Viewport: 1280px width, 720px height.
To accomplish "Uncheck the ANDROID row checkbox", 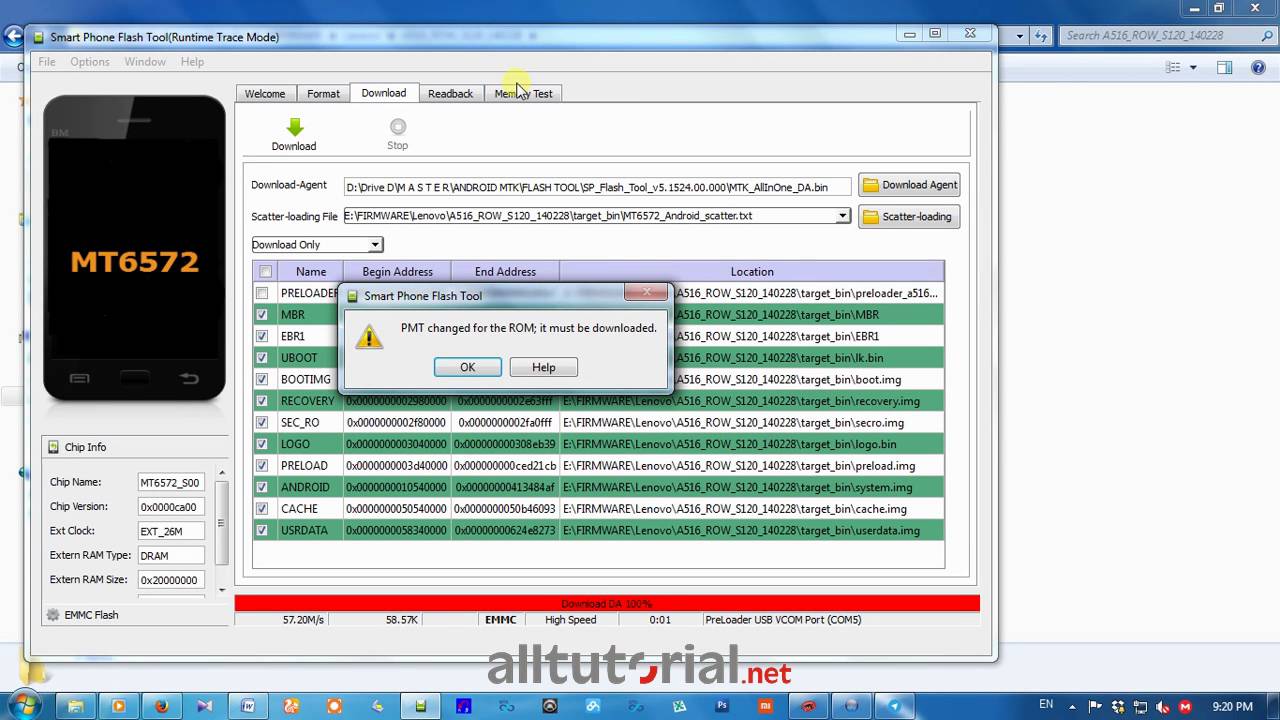I will [262, 487].
